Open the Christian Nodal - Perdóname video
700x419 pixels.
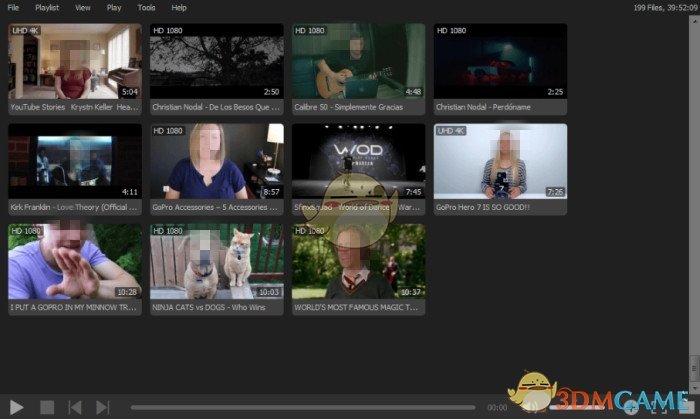point(500,61)
